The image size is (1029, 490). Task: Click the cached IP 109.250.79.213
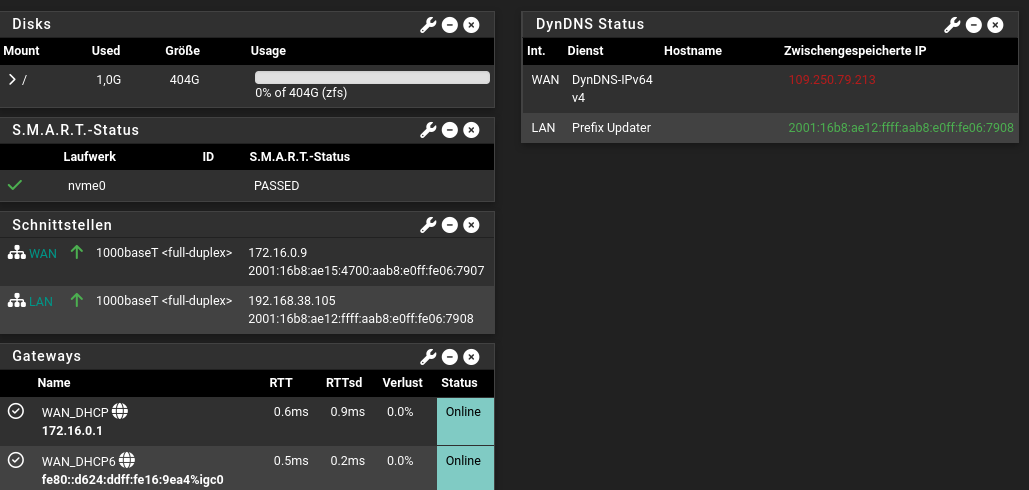point(832,79)
